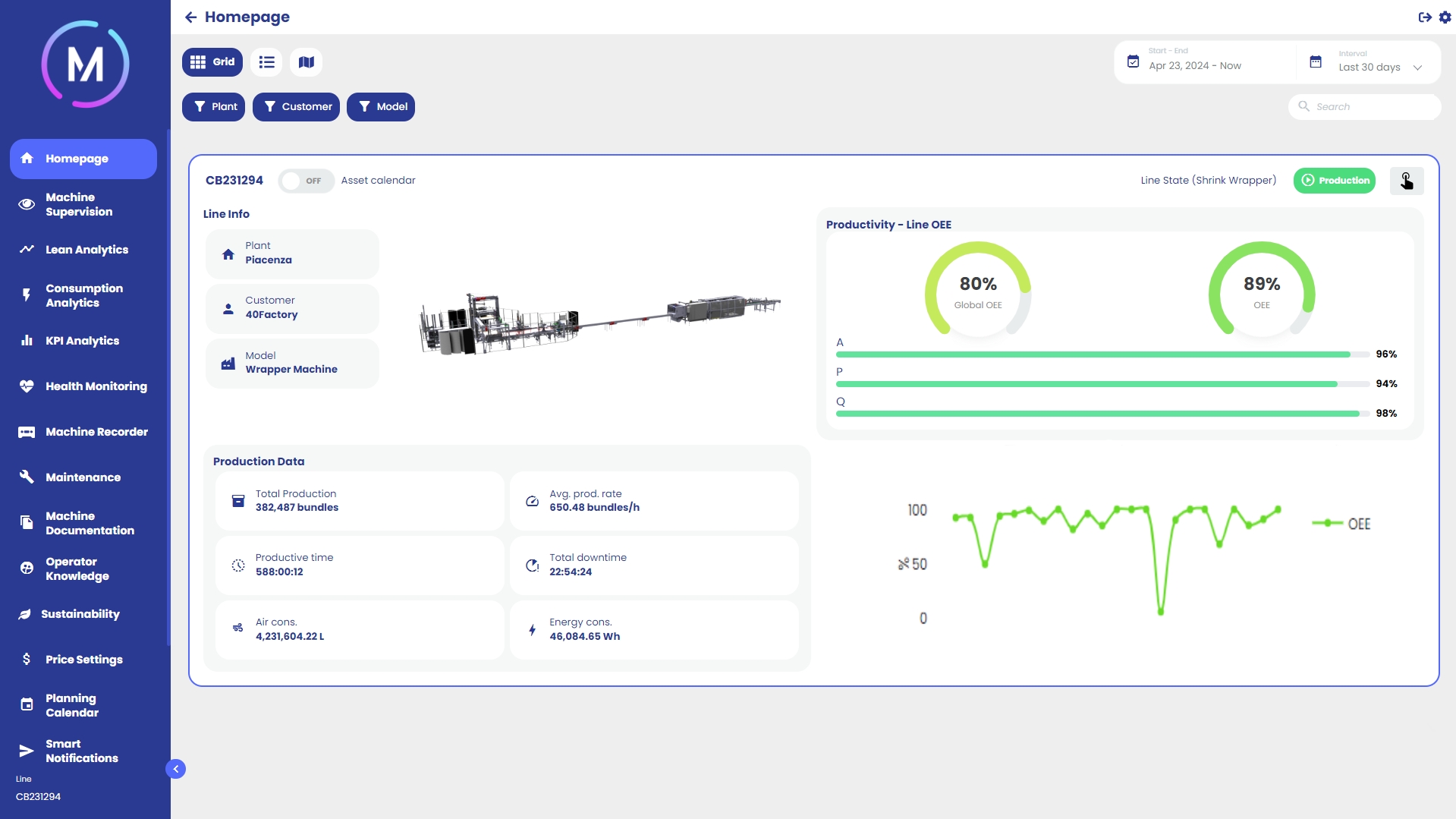Open the Interval Last 30 days dropdown

click(1379, 67)
